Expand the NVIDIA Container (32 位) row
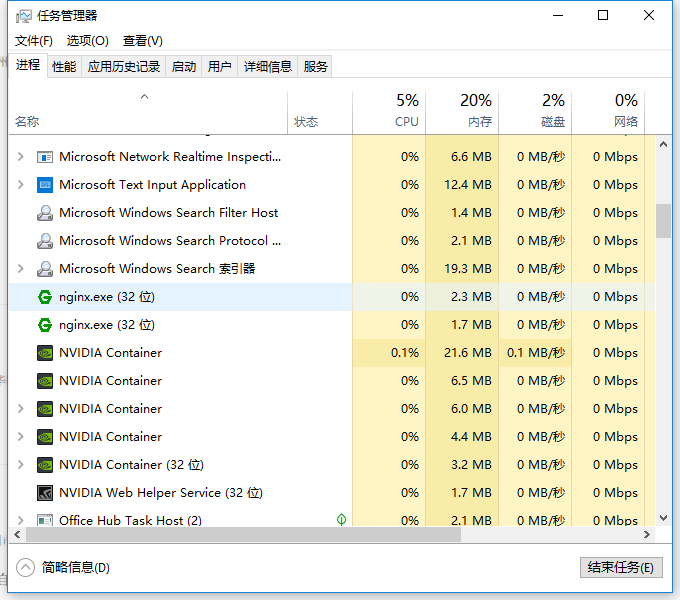680x600 pixels. click(20, 465)
